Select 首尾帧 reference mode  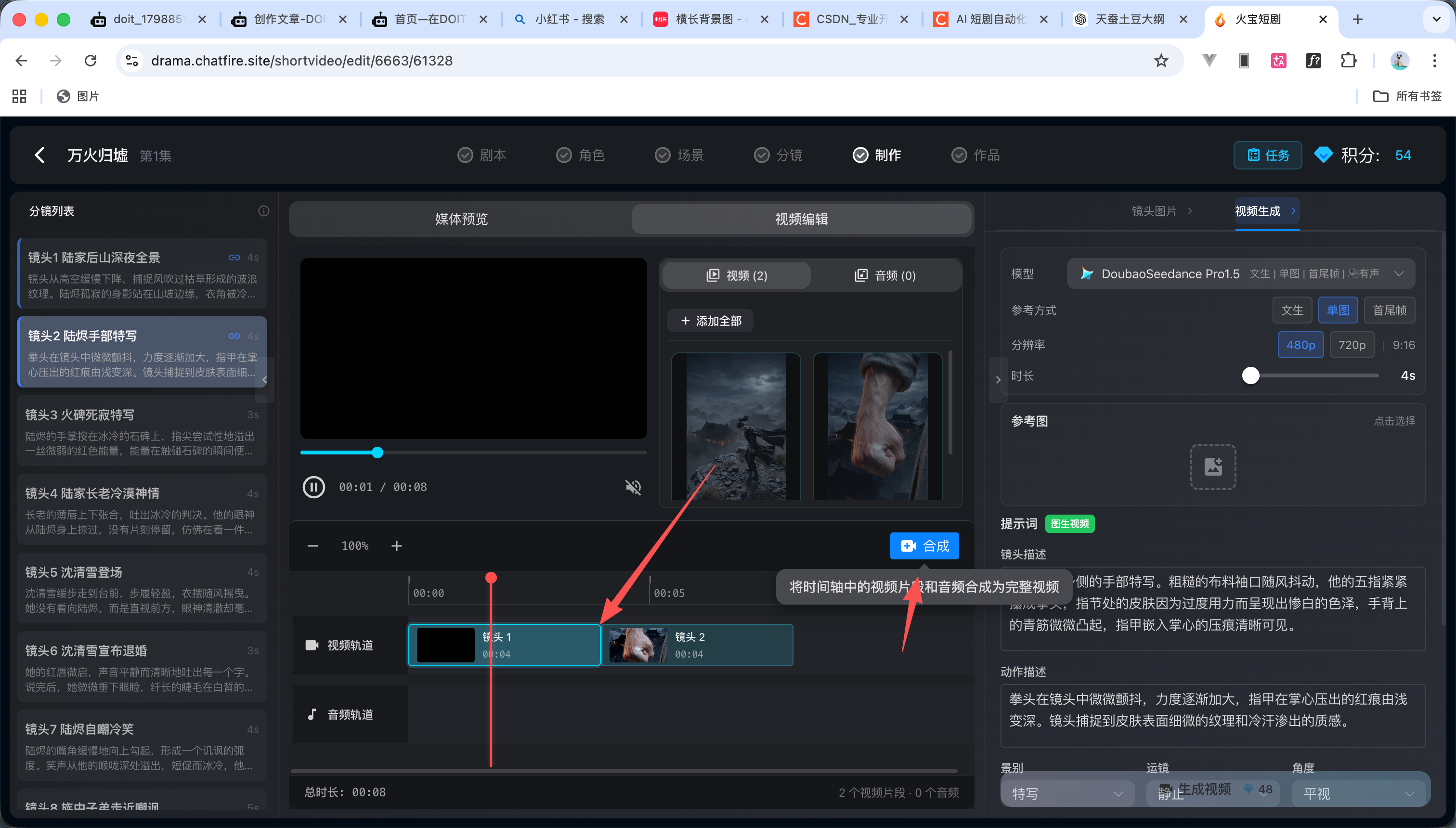[1389, 310]
